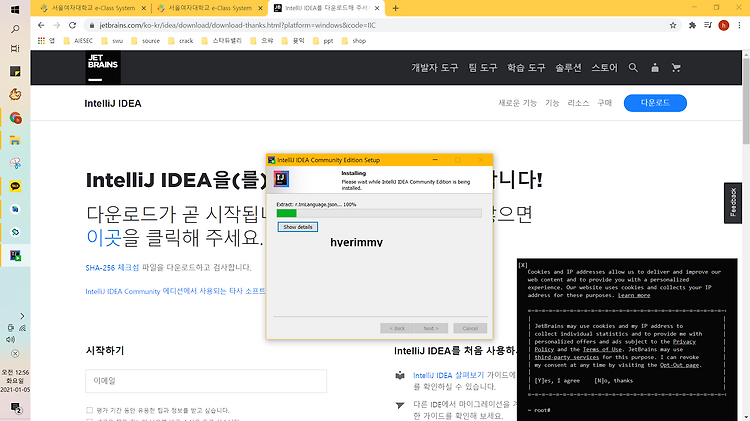Click the 이메일 input field
This screenshot has width=750, height=421.
206,381
